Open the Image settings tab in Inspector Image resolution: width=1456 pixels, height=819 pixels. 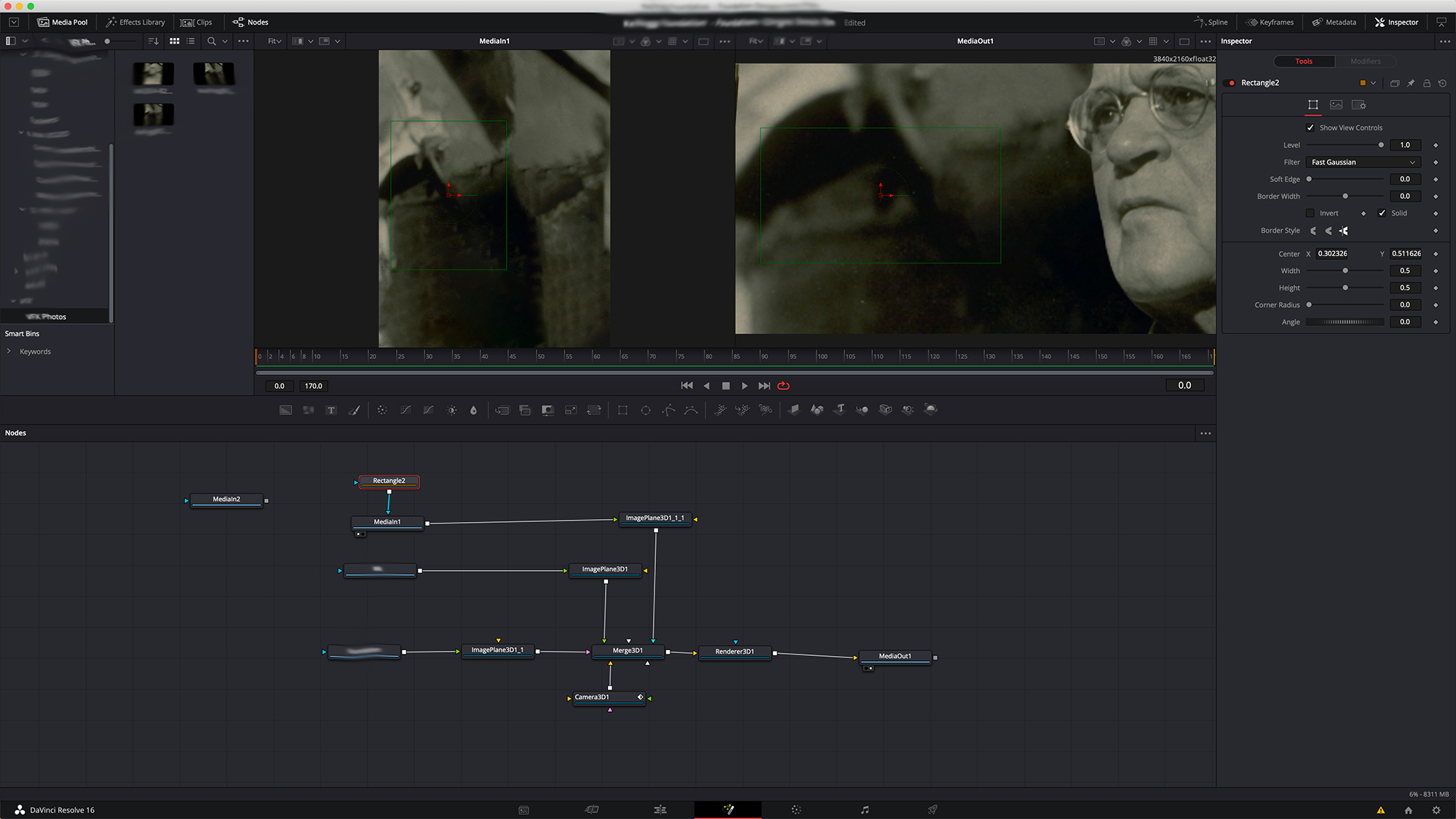1336,105
